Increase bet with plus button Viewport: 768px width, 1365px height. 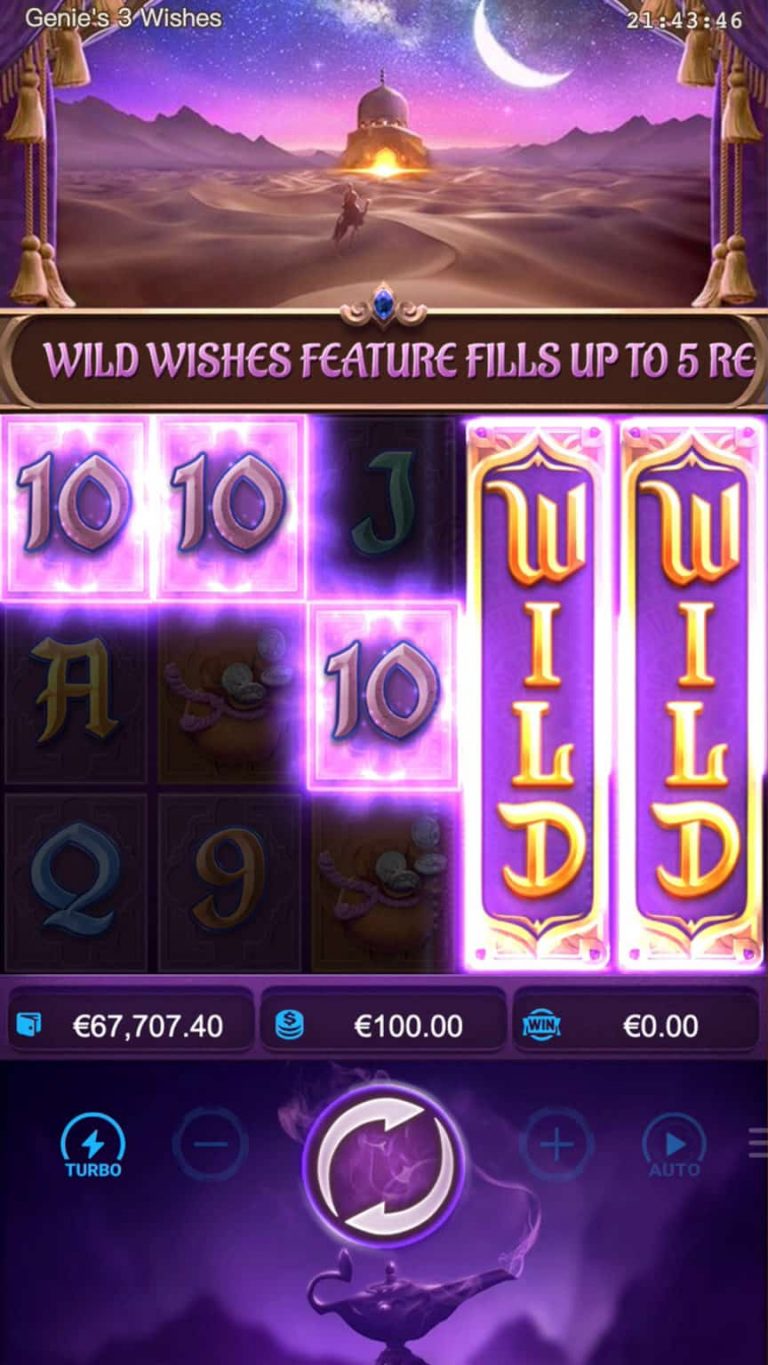click(x=556, y=1144)
